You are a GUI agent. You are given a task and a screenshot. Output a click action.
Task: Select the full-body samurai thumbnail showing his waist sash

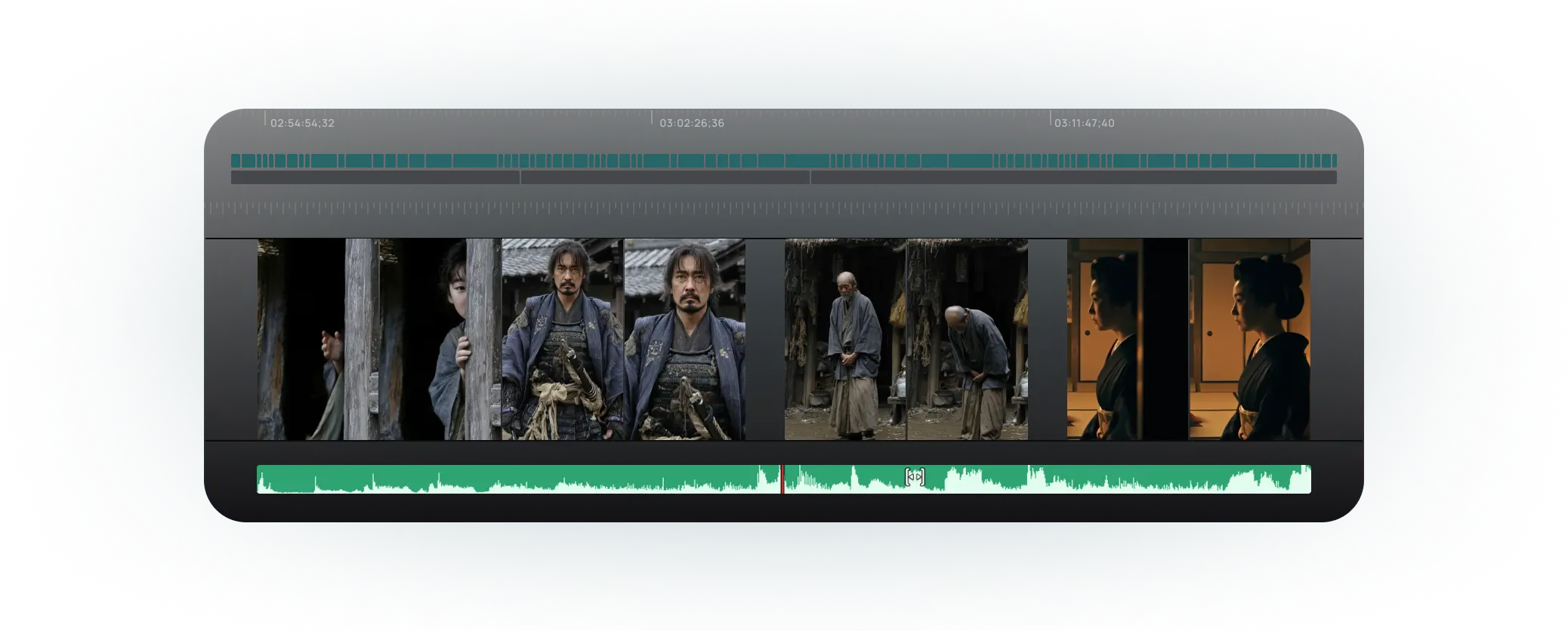(x=563, y=340)
